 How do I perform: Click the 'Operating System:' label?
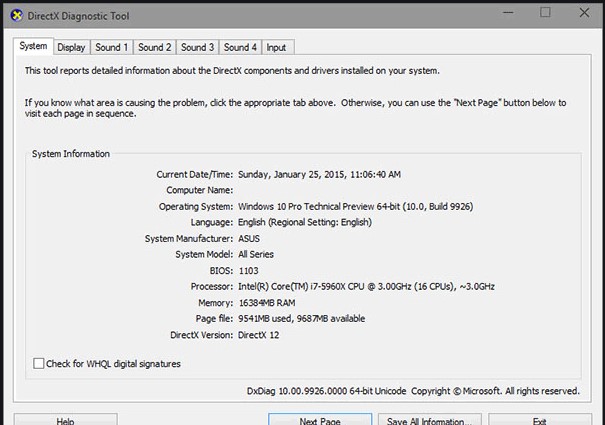coord(196,207)
